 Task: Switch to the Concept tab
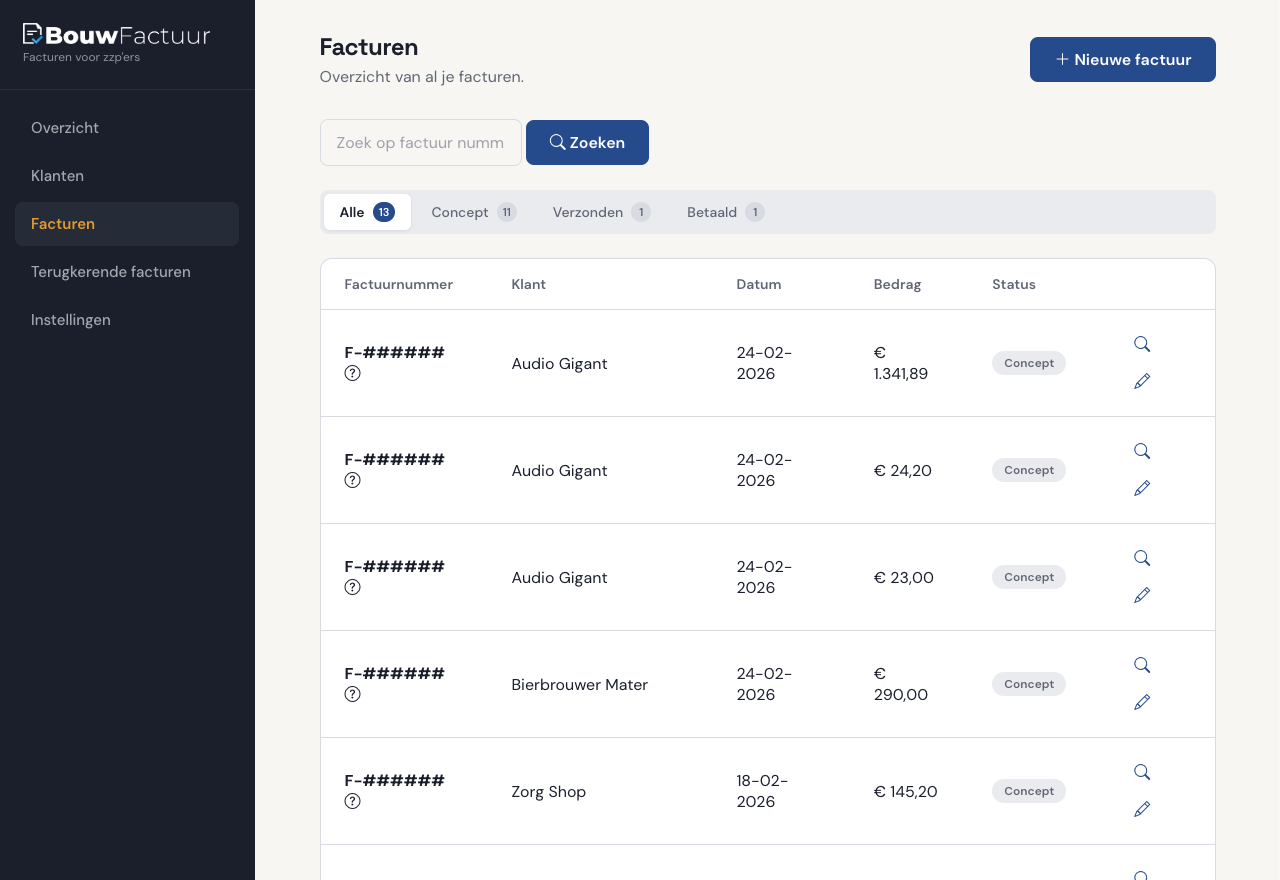tap(473, 212)
